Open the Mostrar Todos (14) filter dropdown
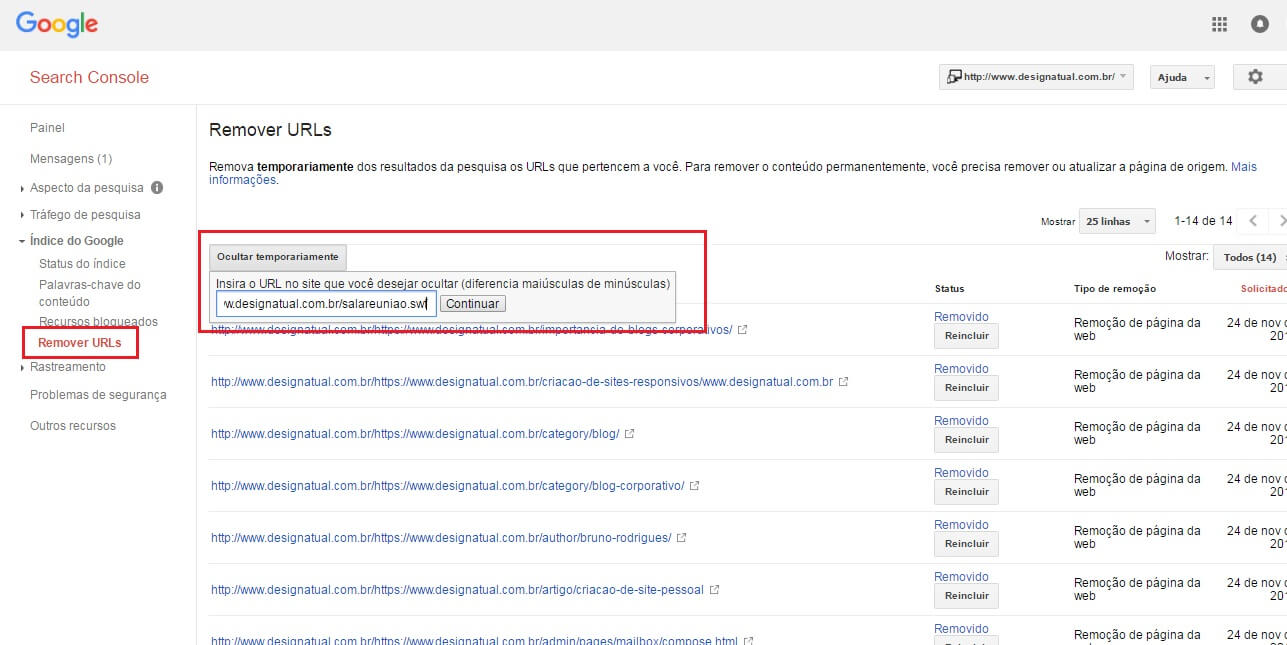The width and height of the screenshot is (1287, 645). tap(1249, 257)
